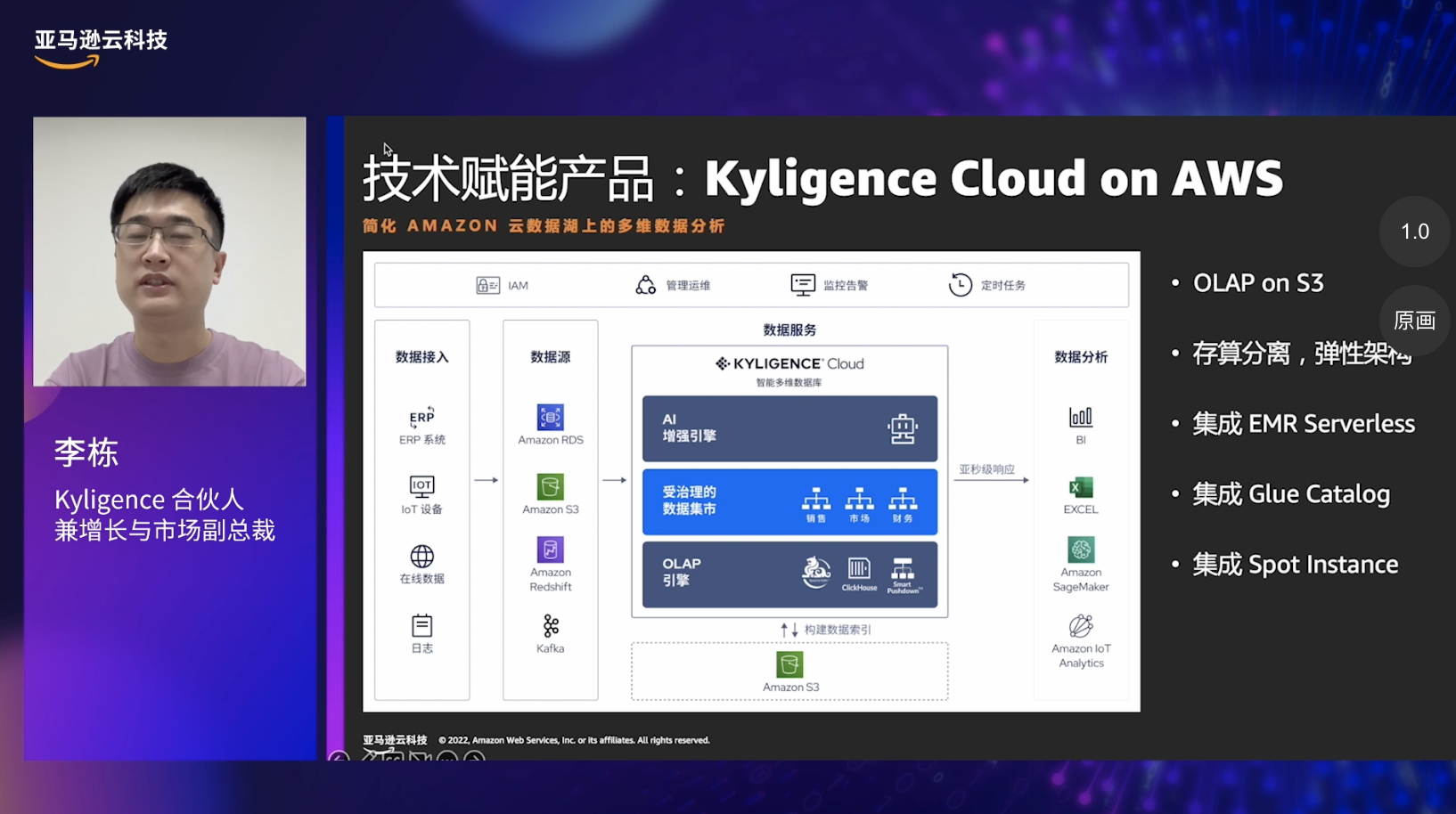Click the 数据接入 column heading
1456x814 pixels.
tap(422, 357)
